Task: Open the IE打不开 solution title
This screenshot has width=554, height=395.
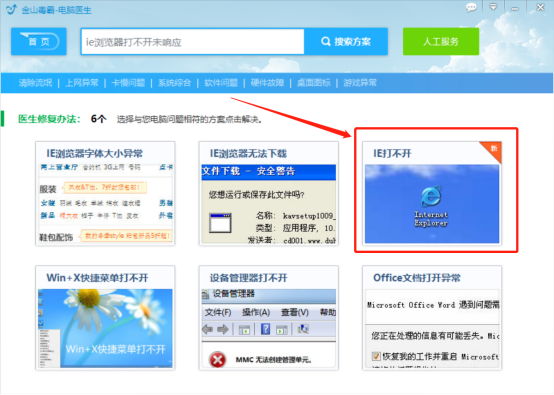Action: pyautogui.click(x=392, y=153)
